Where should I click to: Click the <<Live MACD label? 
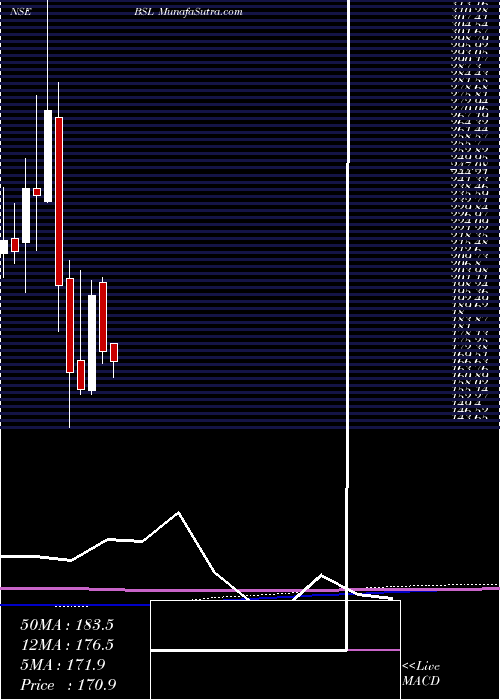(x=421, y=674)
